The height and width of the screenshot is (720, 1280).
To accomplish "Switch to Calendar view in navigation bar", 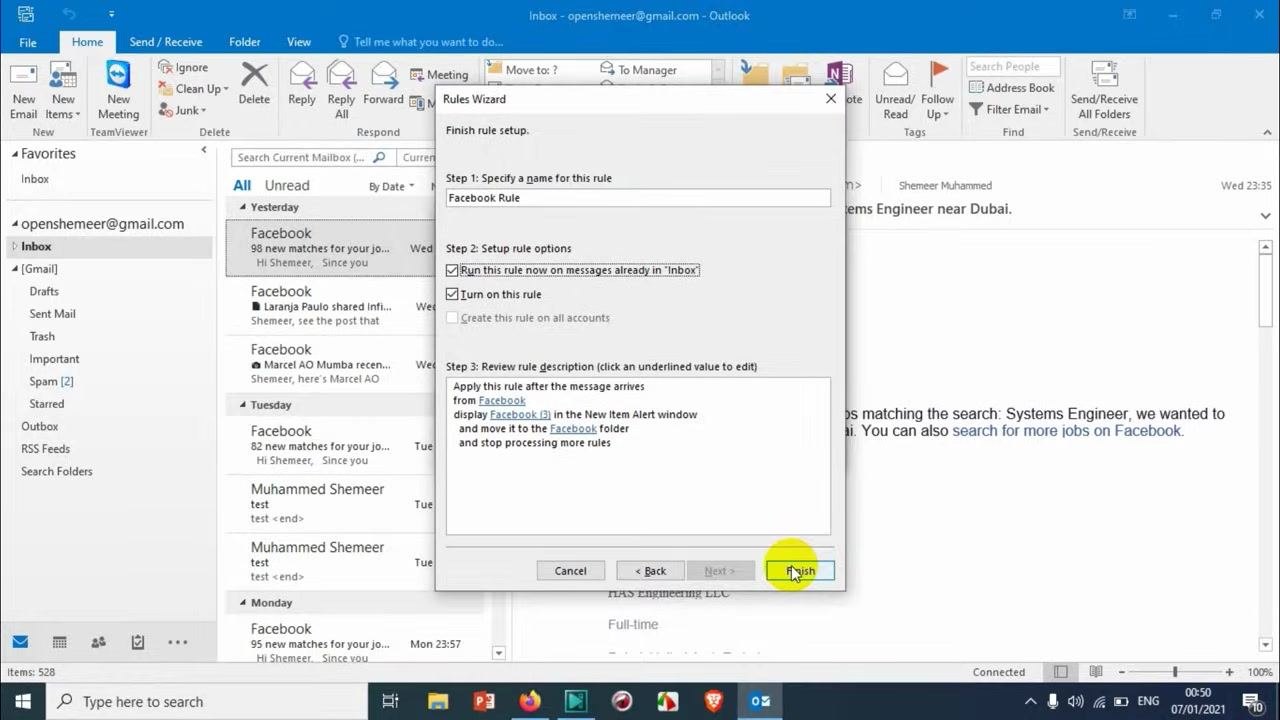I will (59, 642).
